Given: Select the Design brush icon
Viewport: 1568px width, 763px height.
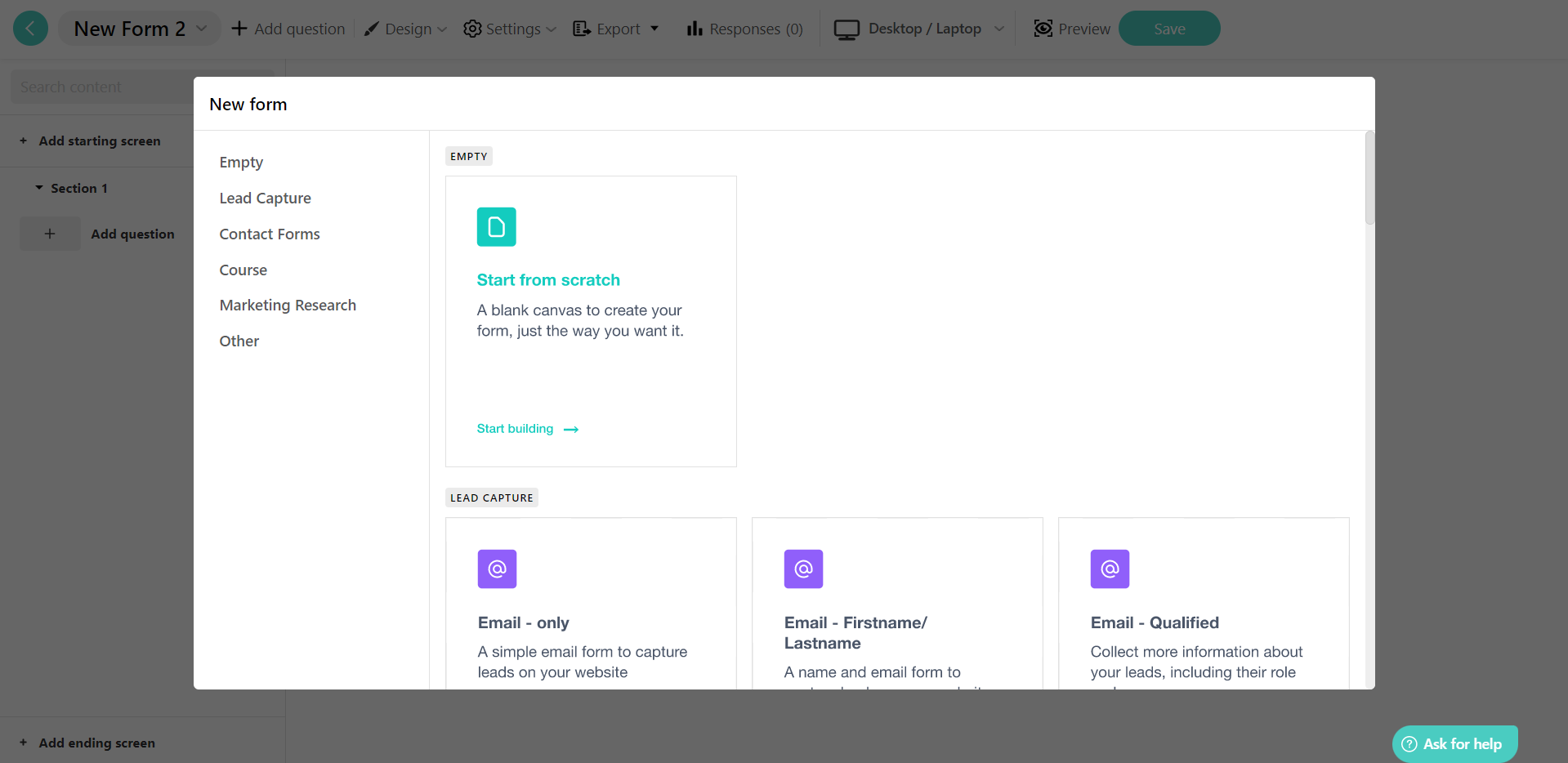Looking at the screenshot, I should (373, 28).
